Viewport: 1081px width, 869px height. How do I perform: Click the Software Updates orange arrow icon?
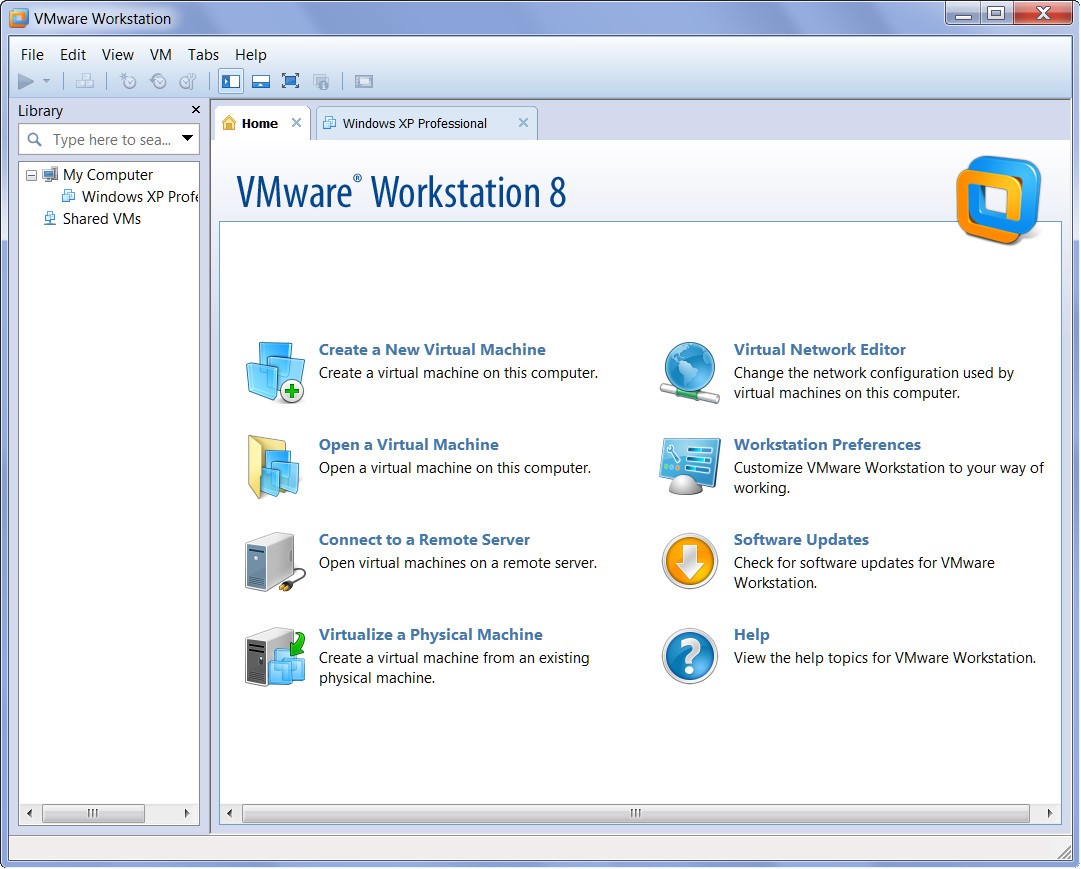pos(689,562)
